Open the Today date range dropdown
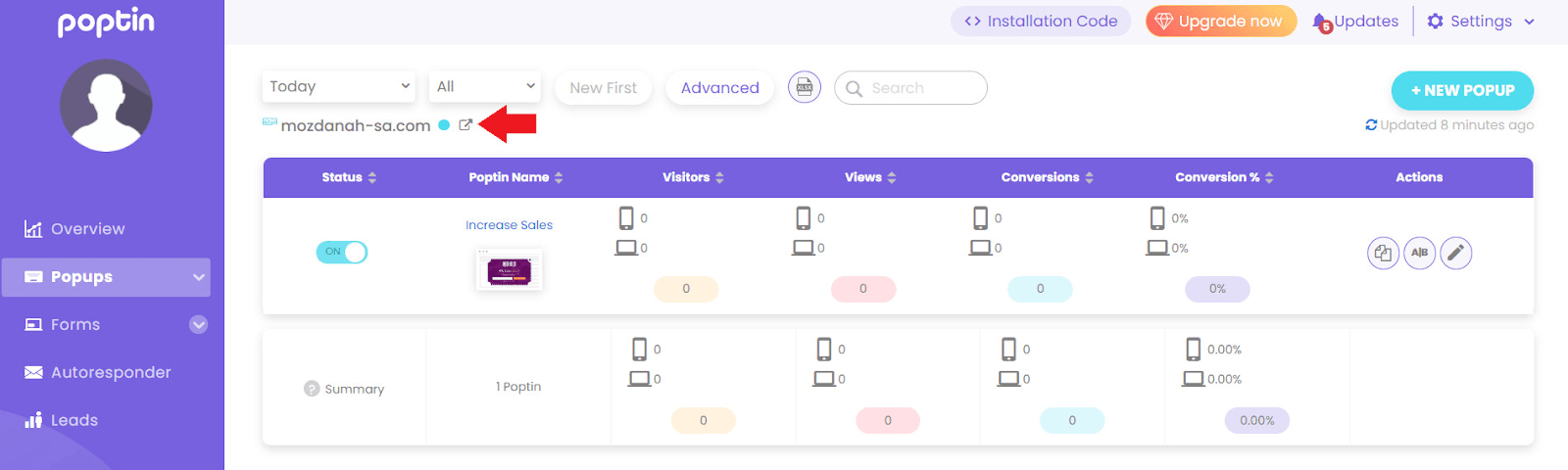This screenshot has width=1568, height=470. [339, 86]
